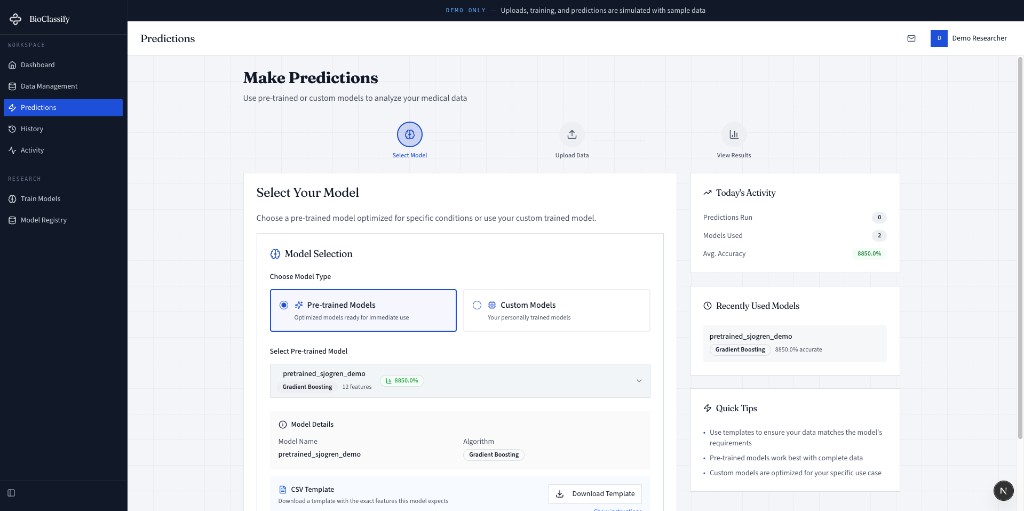Screen dimensions: 1024x511
Task: Toggle sidebar collapse icon at bottom-left
Action: click(x=11, y=493)
